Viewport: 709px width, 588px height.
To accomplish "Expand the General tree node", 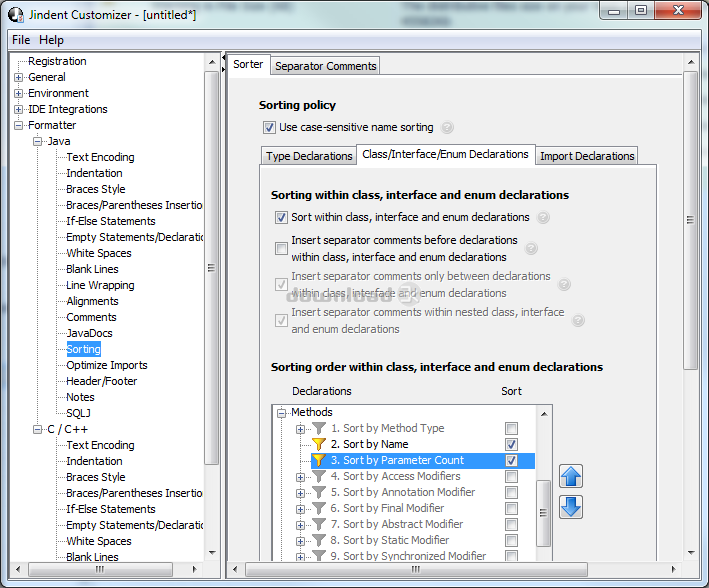I will click(x=18, y=77).
